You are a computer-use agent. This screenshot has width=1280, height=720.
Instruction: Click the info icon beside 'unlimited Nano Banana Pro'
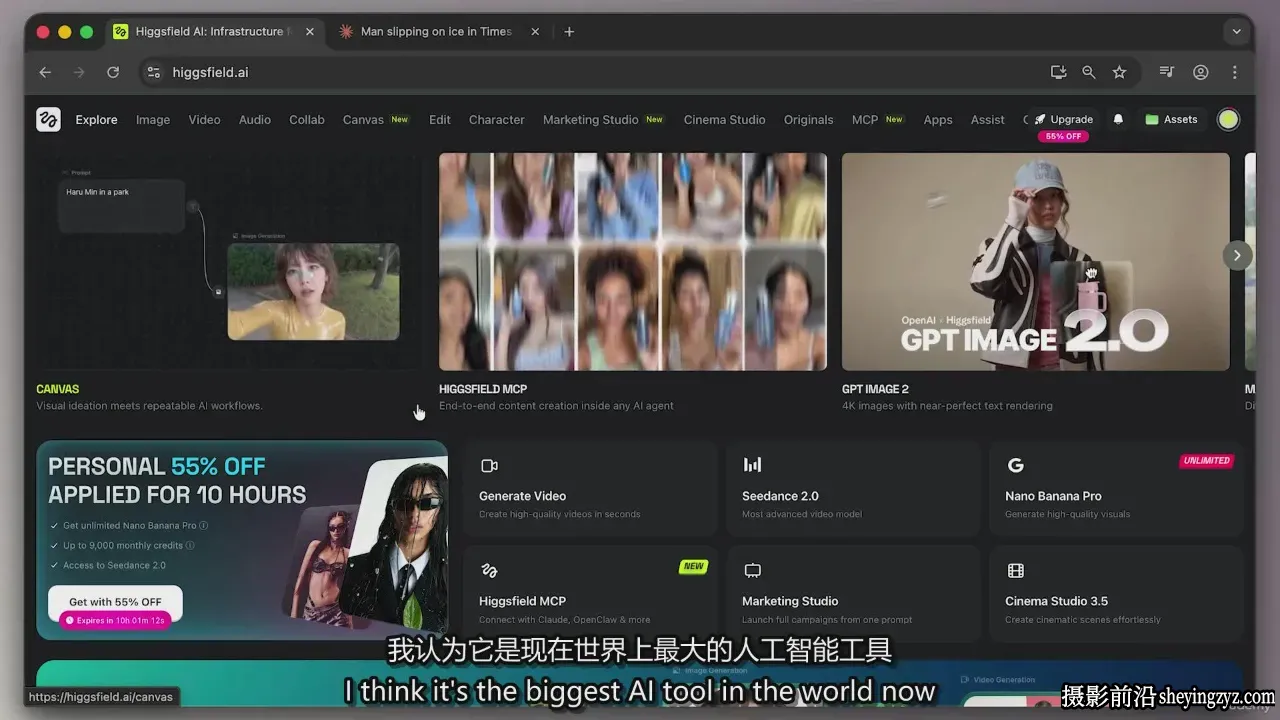point(204,525)
